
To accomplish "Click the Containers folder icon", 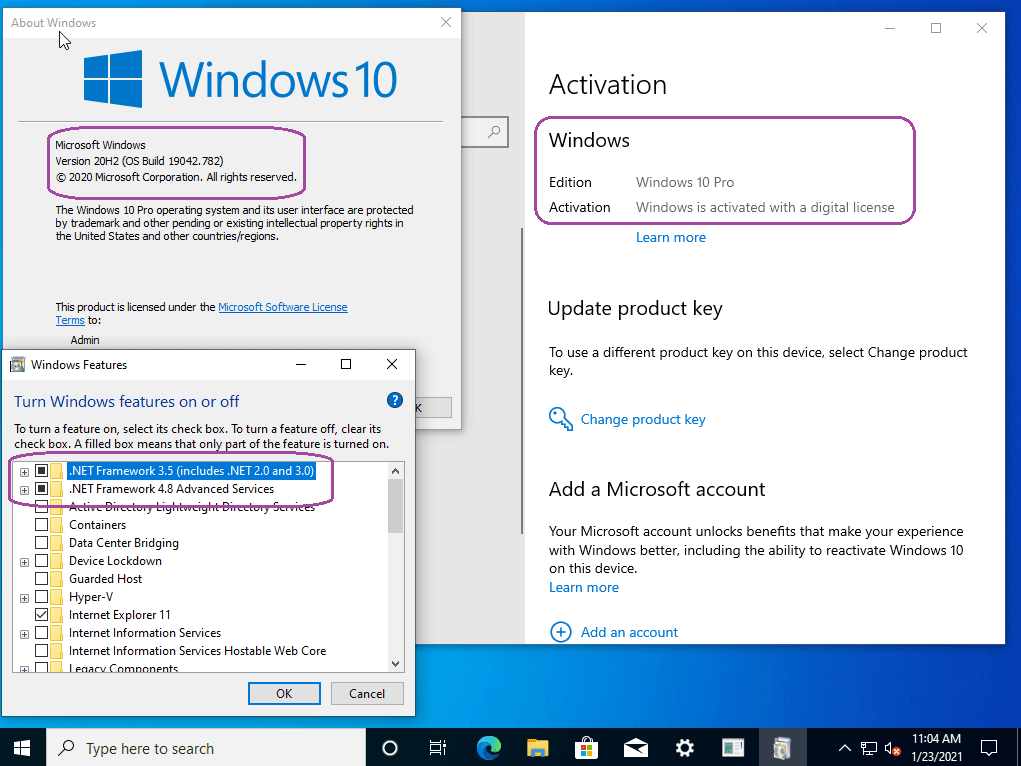I will pyautogui.click(x=57, y=524).
